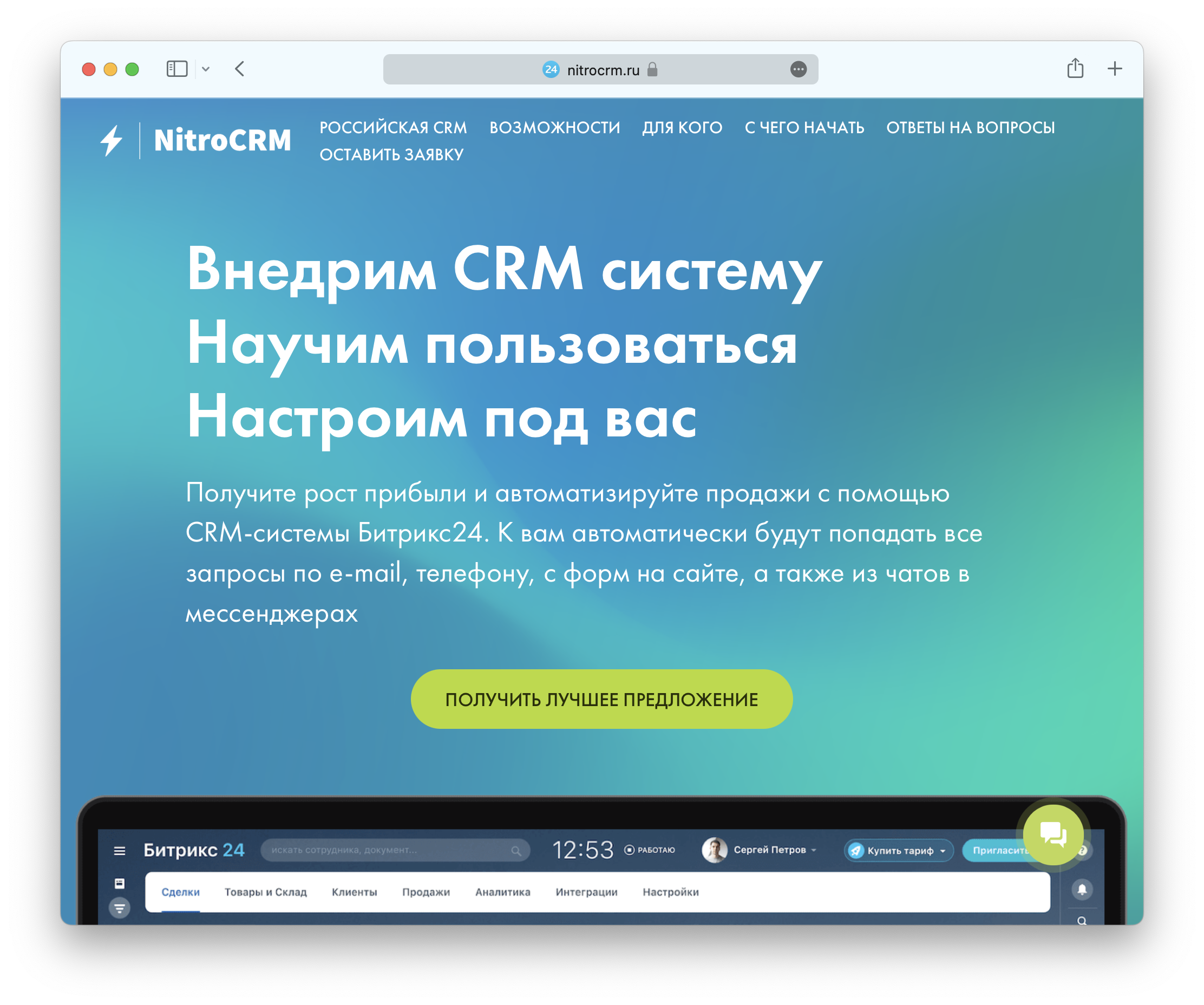
Task: Click the hamburger menu icon in Bitrix24 mockup
Action: pos(119,851)
